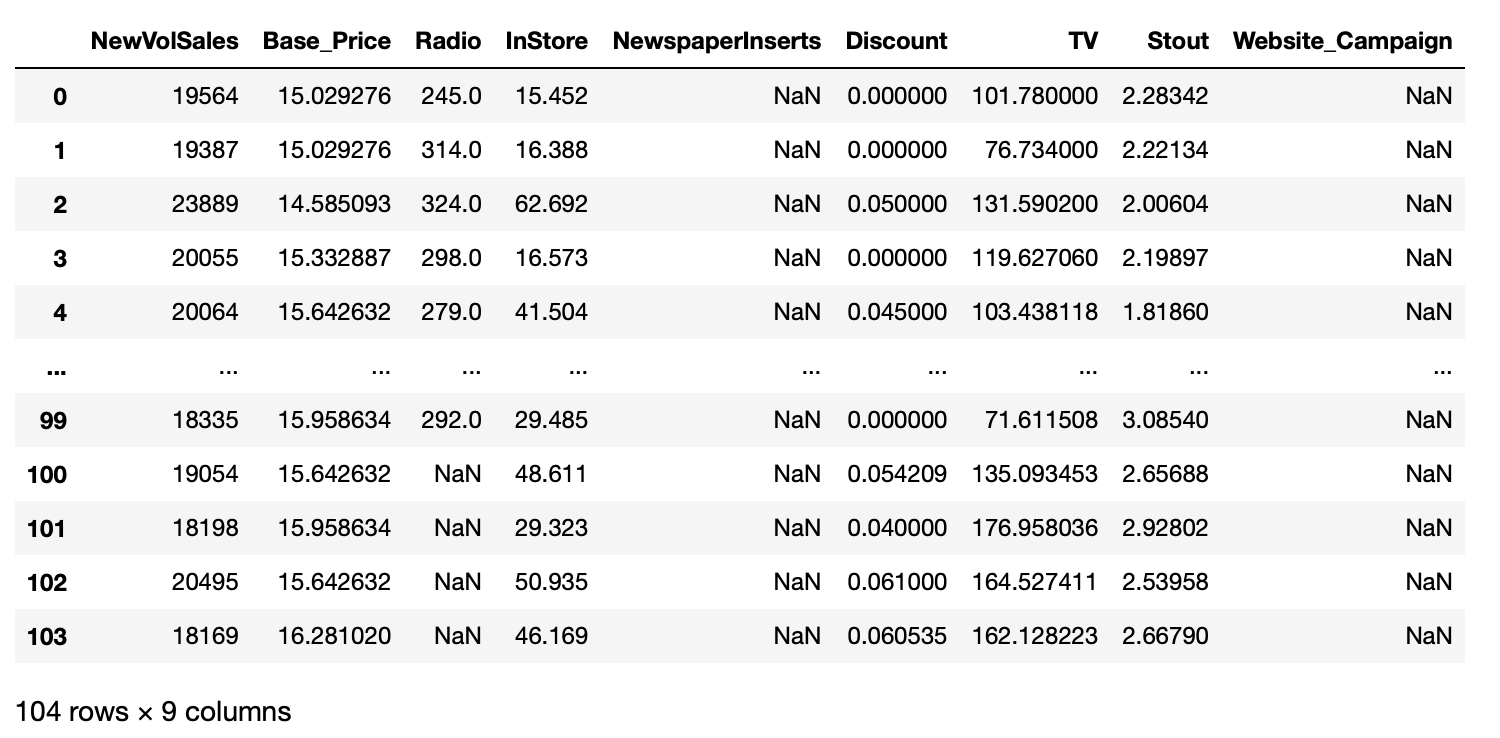
Task: Click InStore value 62.692
Action: coord(551,204)
